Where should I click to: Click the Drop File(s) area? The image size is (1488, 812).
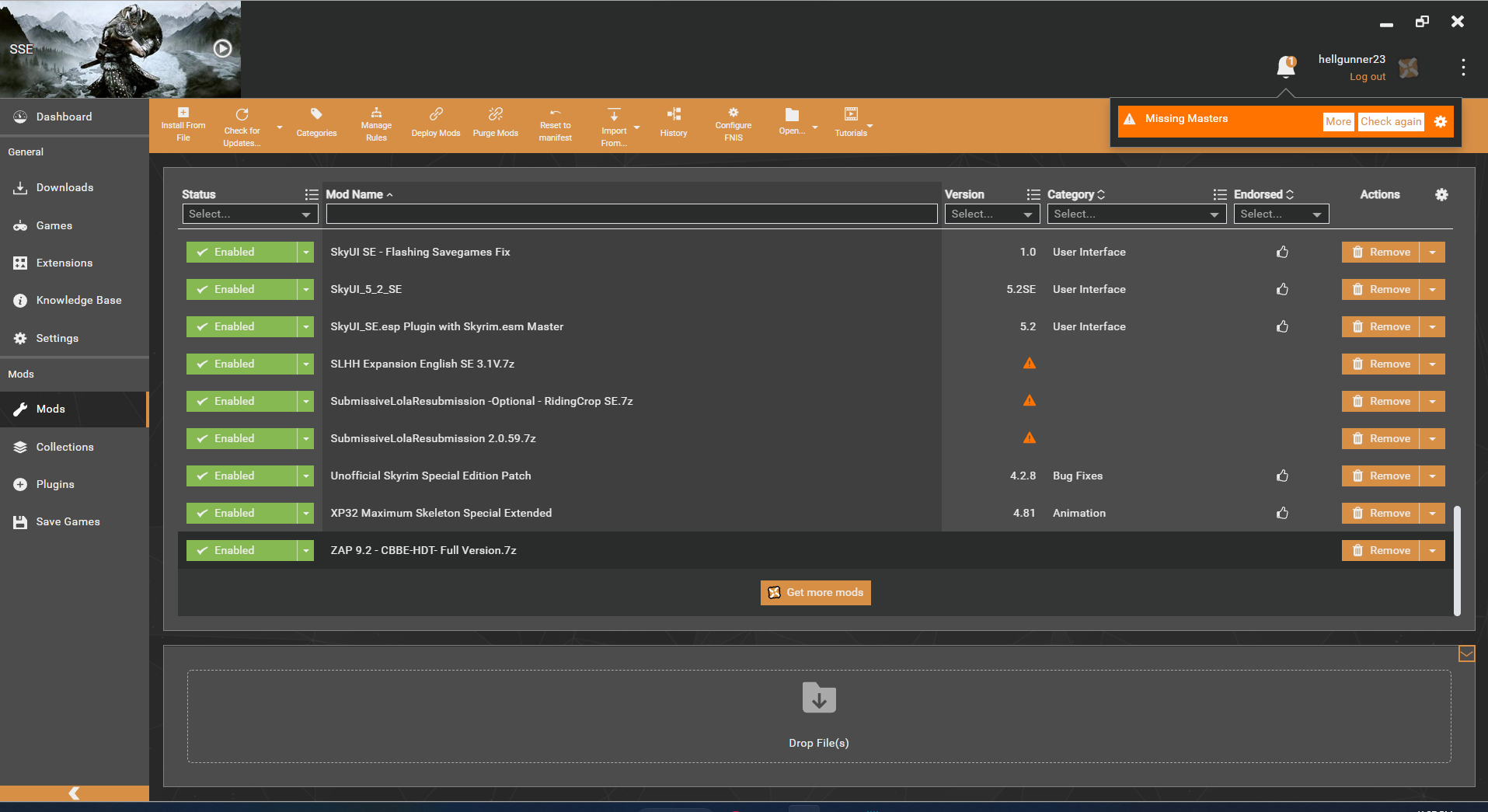point(819,716)
